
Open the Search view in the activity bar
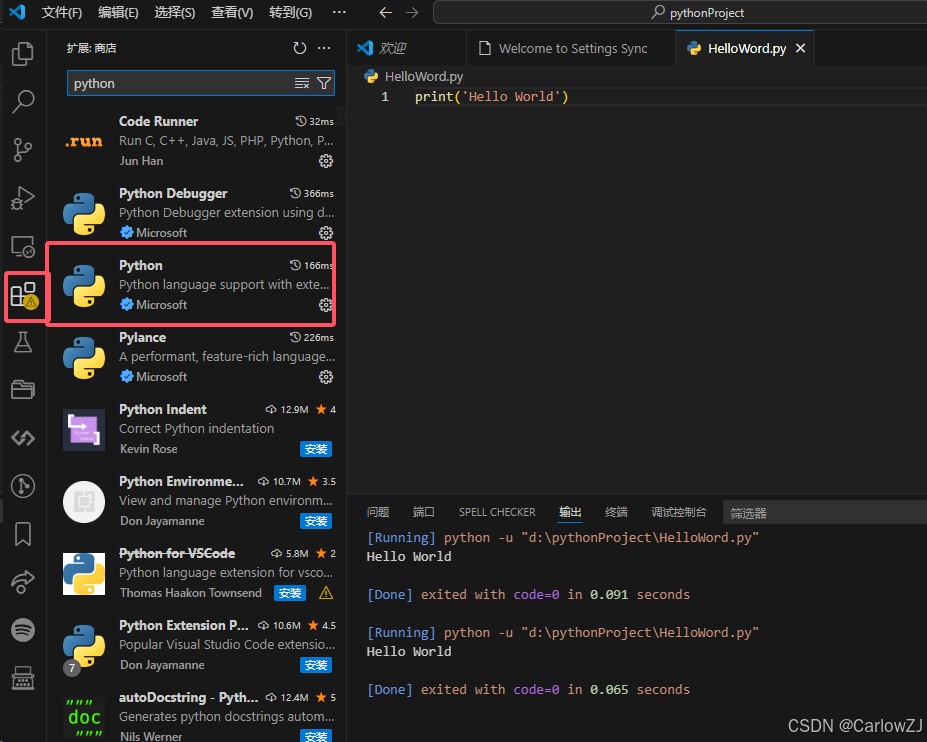pos(23,102)
